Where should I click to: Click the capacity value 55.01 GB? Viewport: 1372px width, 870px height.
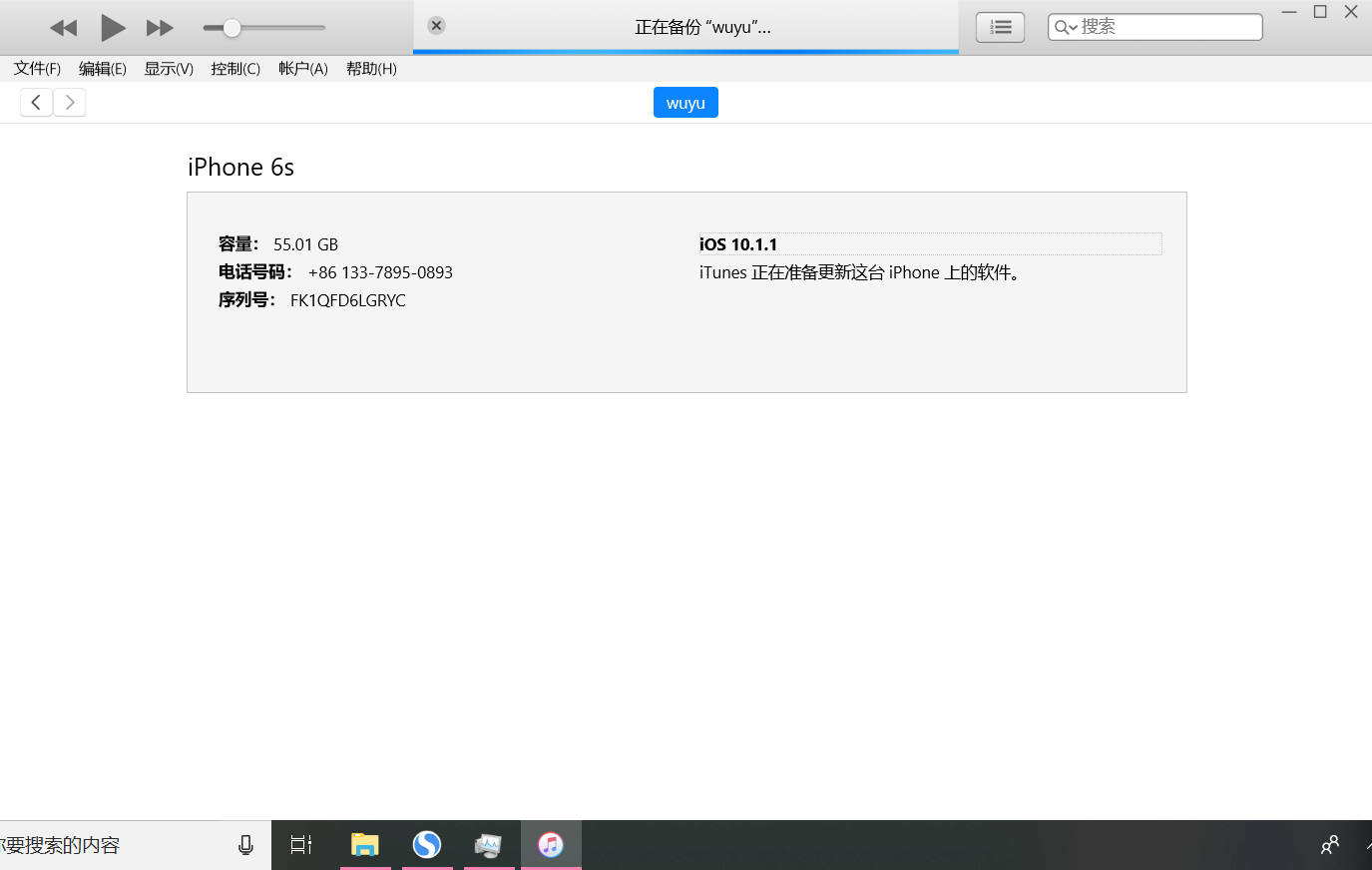[305, 244]
